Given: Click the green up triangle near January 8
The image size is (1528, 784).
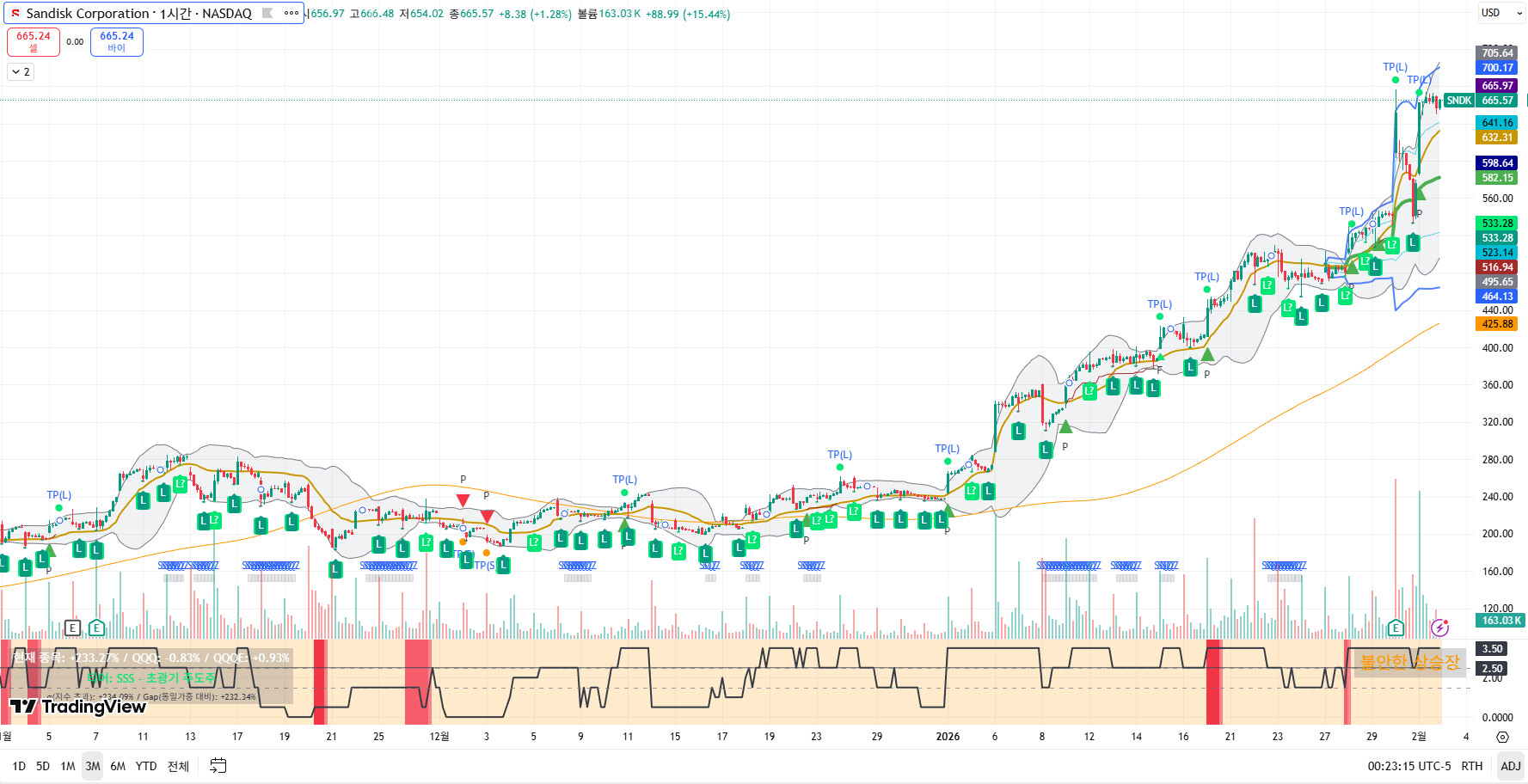Looking at the screenshot, I should tap(1065, 426).
